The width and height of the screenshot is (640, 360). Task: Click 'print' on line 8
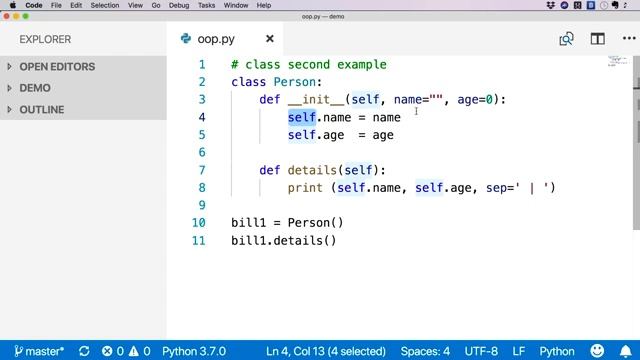point(305,188)
